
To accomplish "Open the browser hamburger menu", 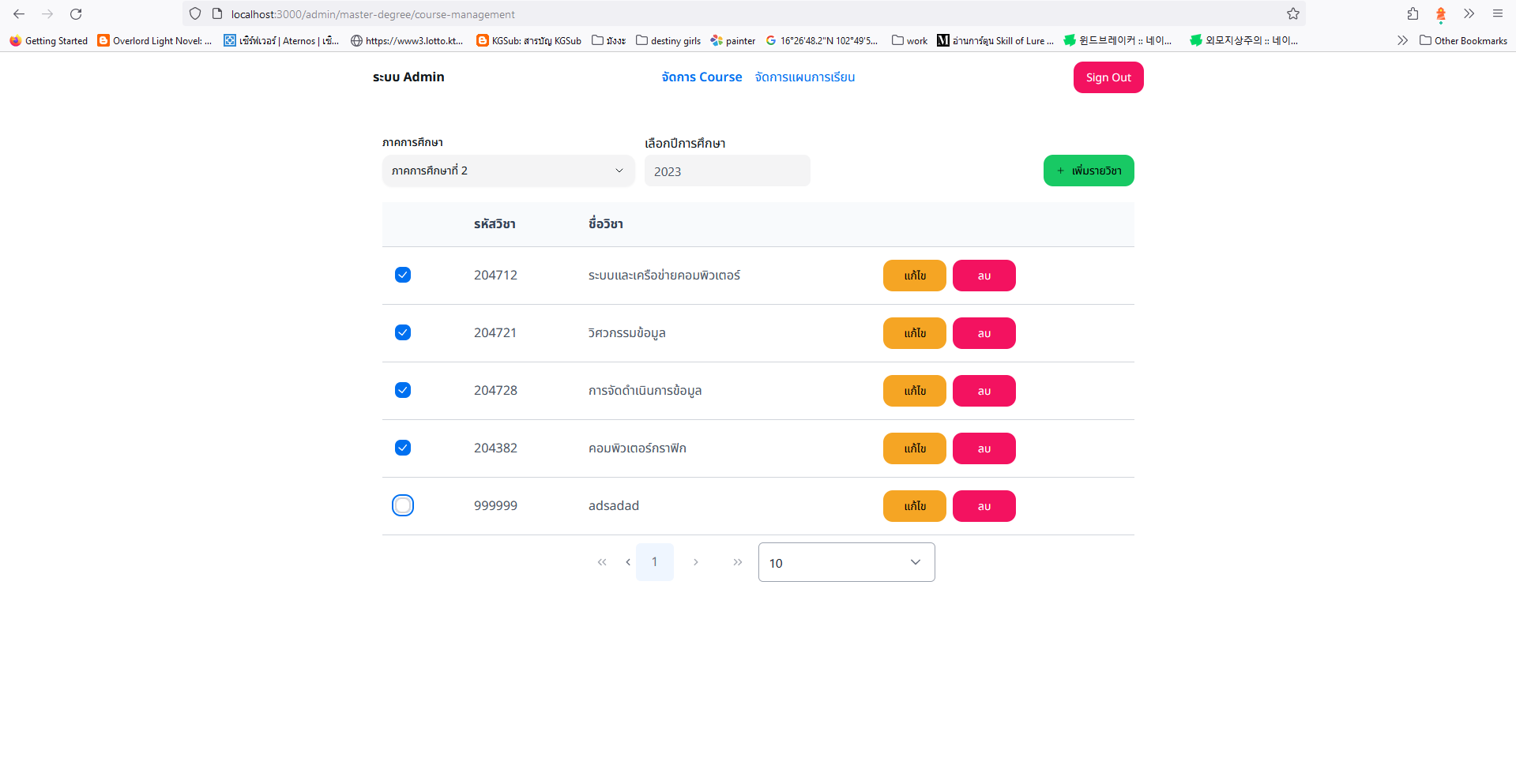I will point(1497,13).
